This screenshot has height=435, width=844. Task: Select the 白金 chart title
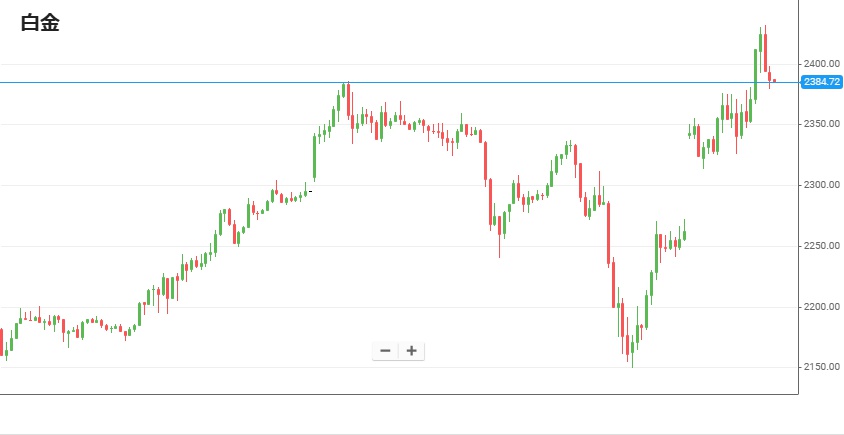(40, 23)
